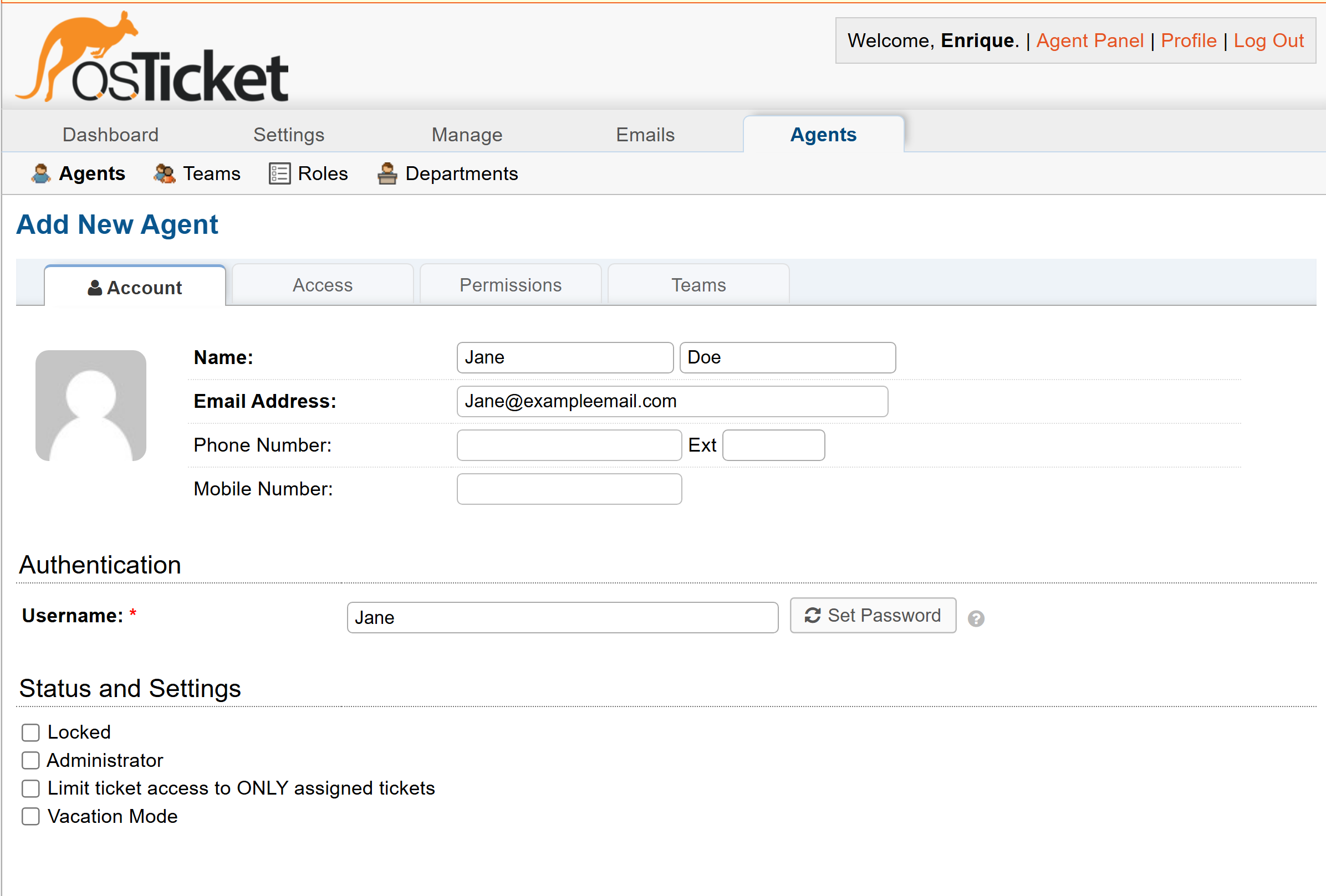The image size is (1326, 896).
Task: Select the Agents main navigation tab
Action: point(823,135)
